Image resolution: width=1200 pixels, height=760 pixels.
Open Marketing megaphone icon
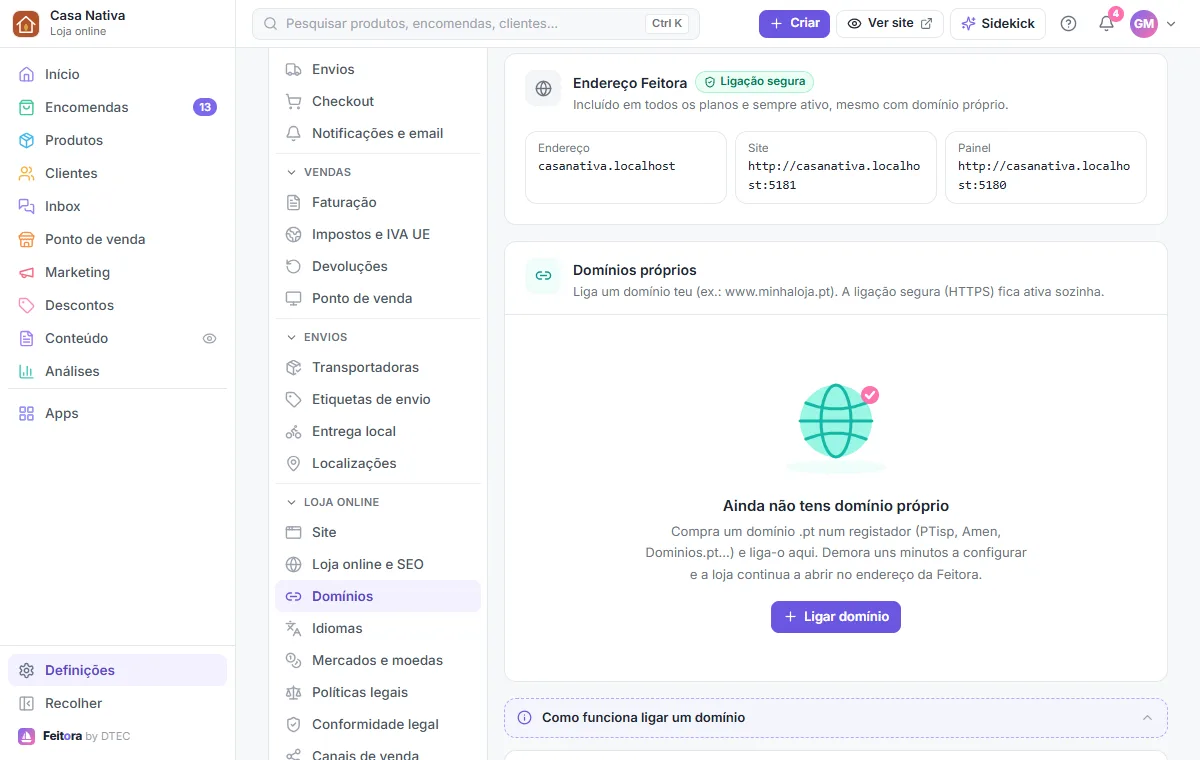tap(26, 272)
